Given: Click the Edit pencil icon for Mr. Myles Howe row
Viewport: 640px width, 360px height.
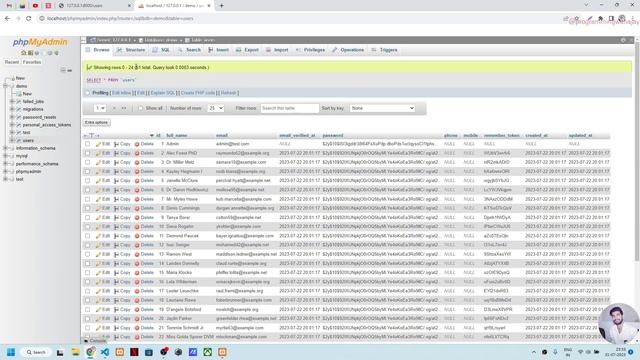Looking at the screenshot, I should click(x=98, y=199).
